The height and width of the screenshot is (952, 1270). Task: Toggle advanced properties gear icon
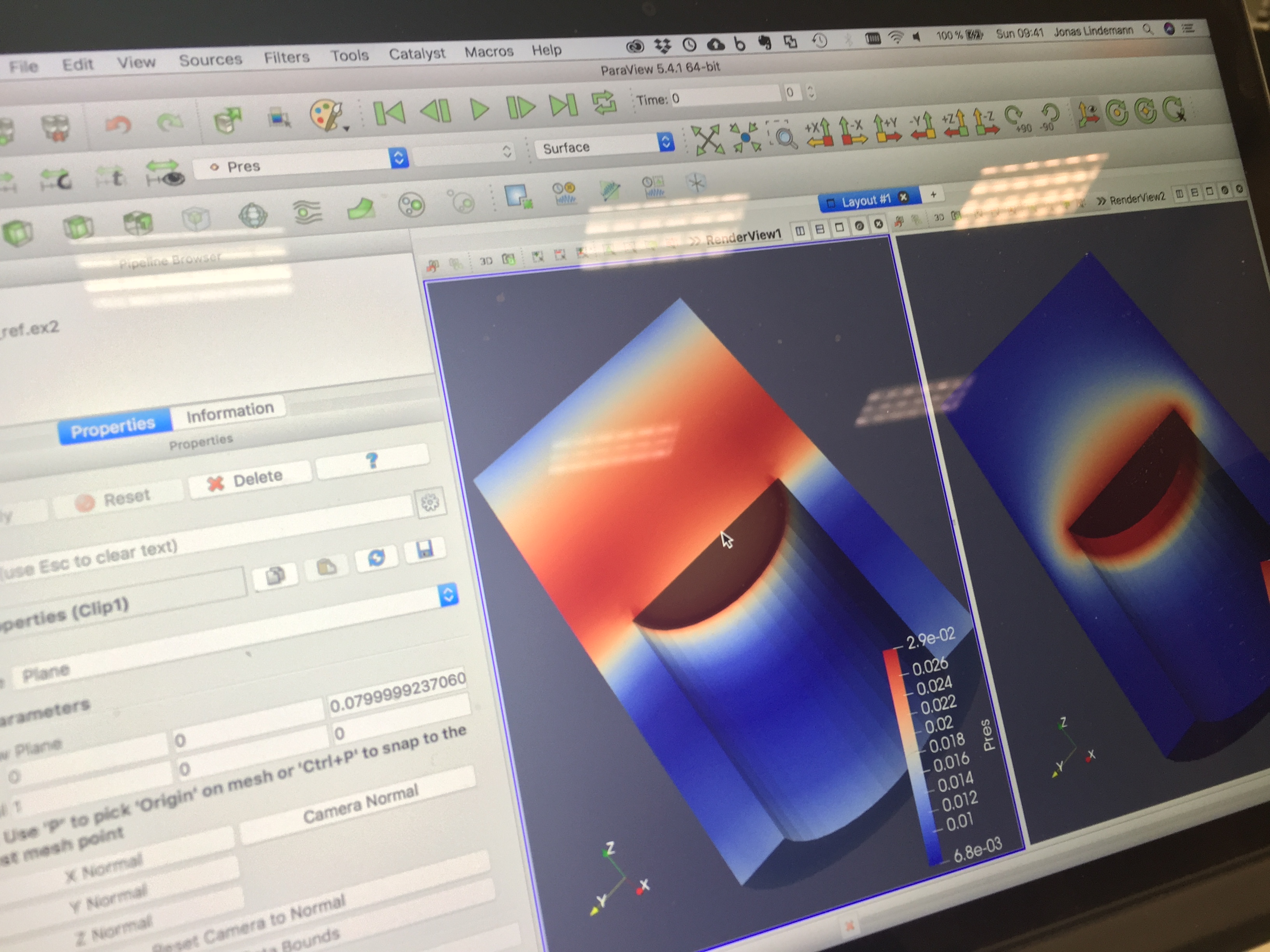(x=430, y=503)
